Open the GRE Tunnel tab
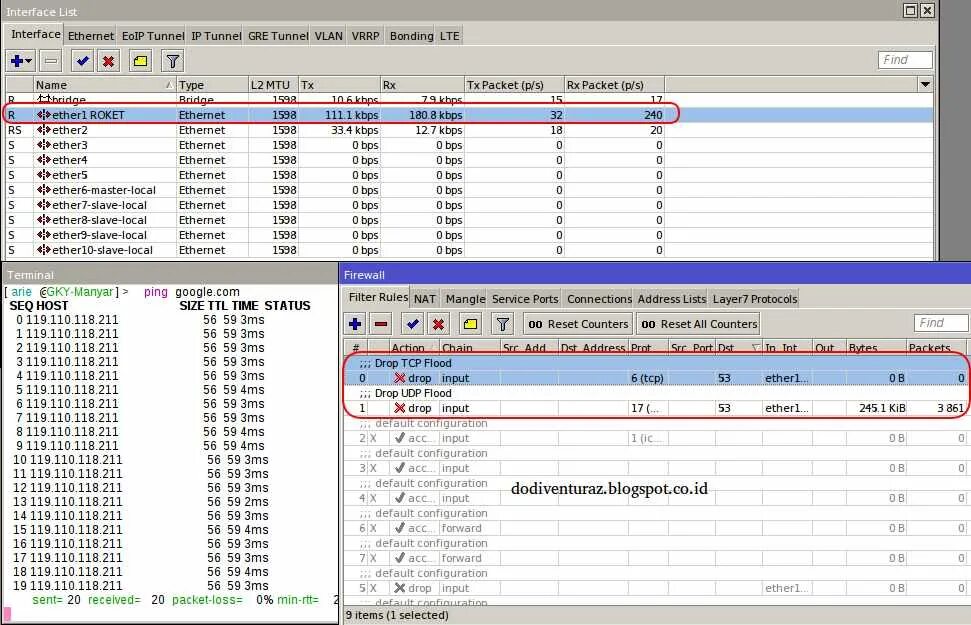The image size is (971, 625). tap(277, 36)
